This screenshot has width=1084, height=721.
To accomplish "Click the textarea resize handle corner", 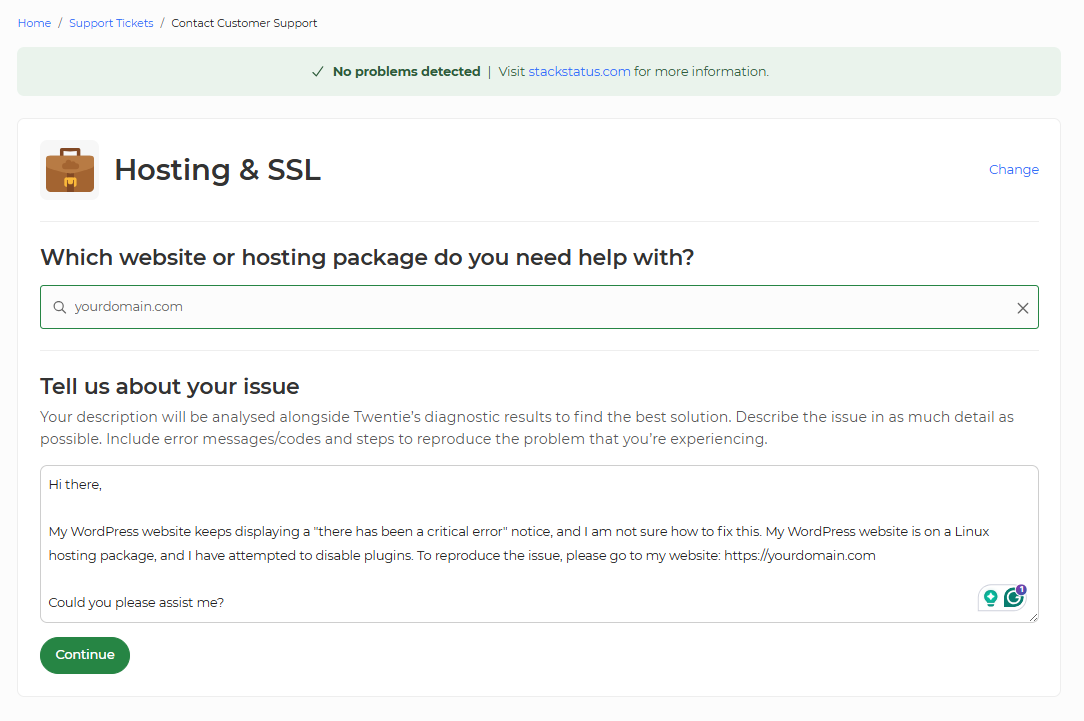I will 1033,617.
